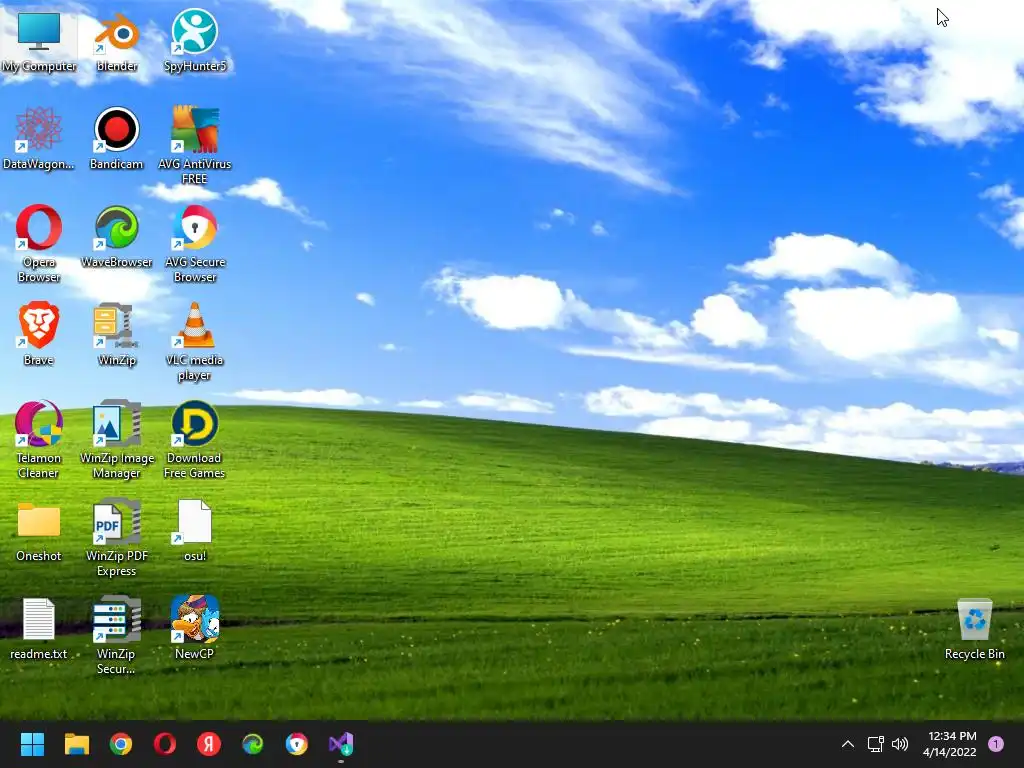Select the WinZip desktop shortcut

click(117, 335)
